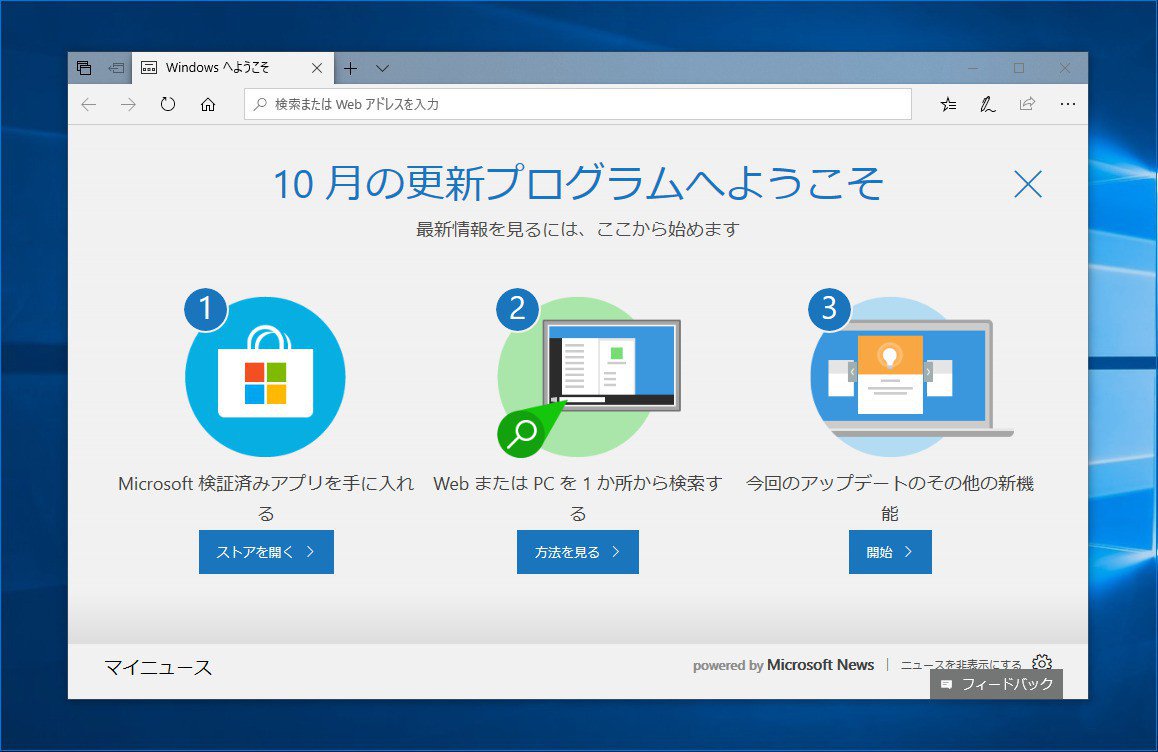This screenshot has height=752, width=1158.
Task: Open the Settings and more ellipsis menu
Action: 1067,104
